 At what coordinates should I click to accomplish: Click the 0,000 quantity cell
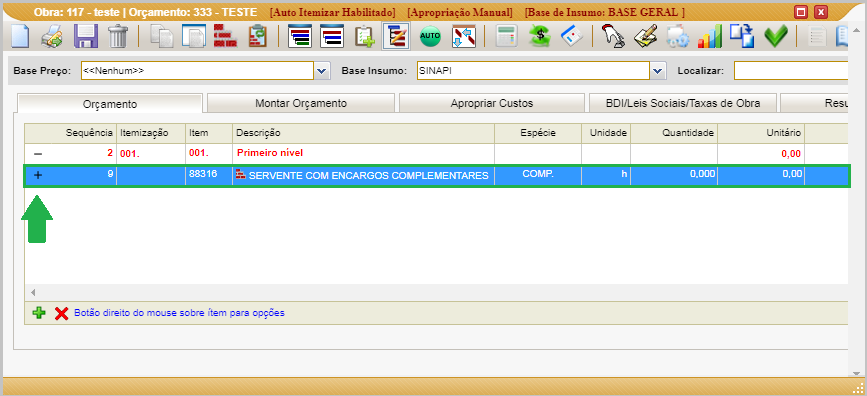(674, 175)
